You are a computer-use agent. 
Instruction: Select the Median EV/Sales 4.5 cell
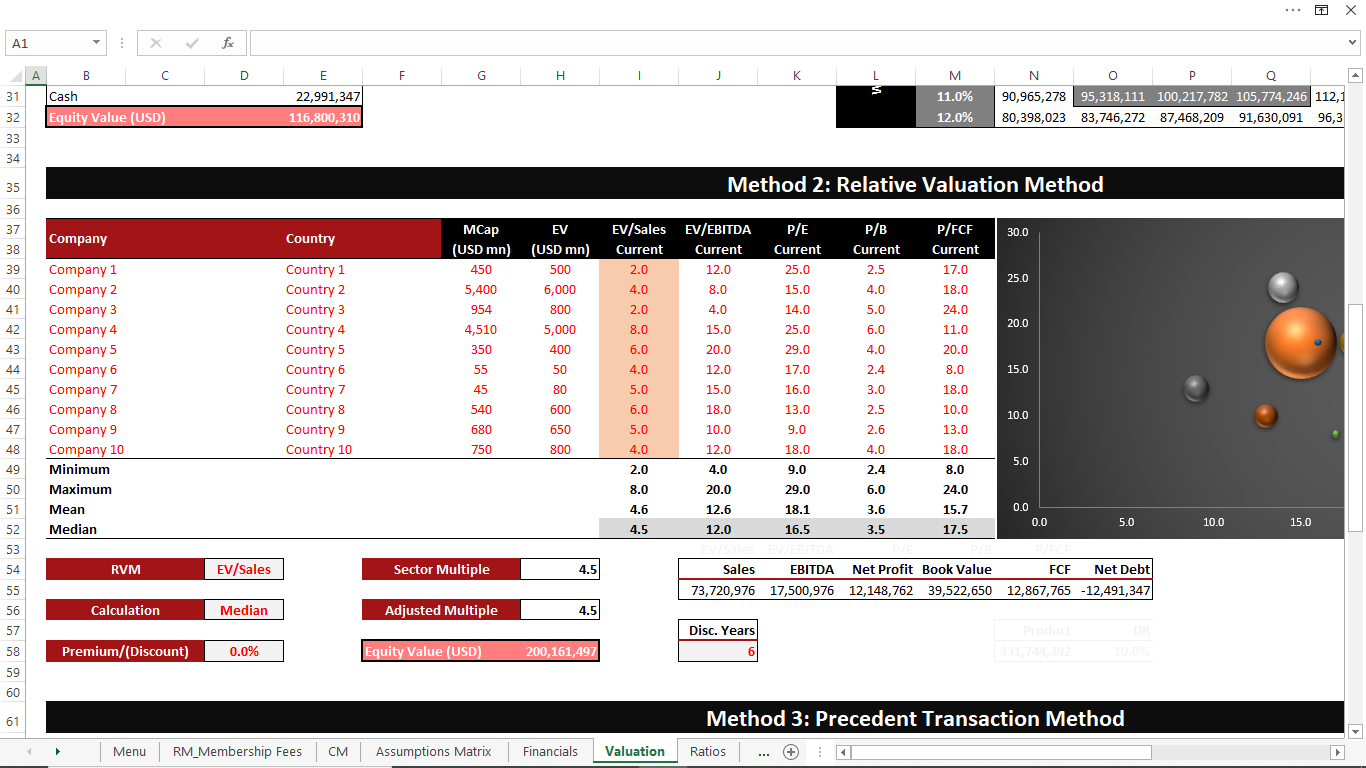click(x=639, y=529)
